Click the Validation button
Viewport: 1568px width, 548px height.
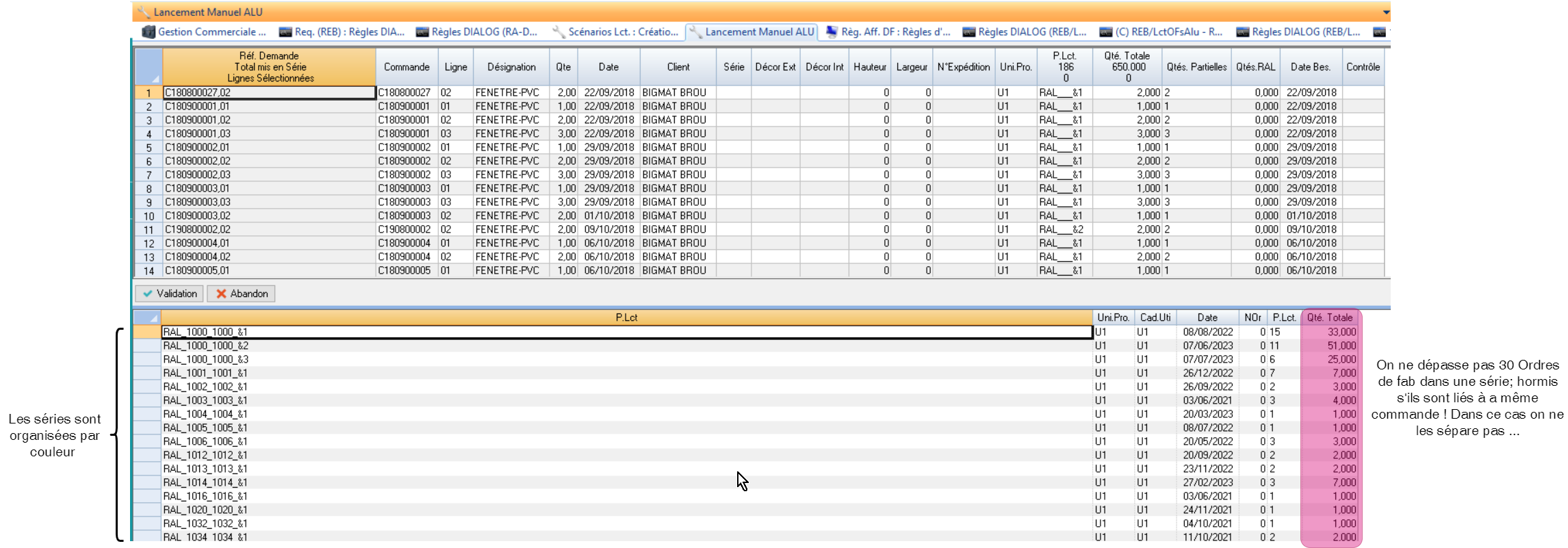point(169,293)
